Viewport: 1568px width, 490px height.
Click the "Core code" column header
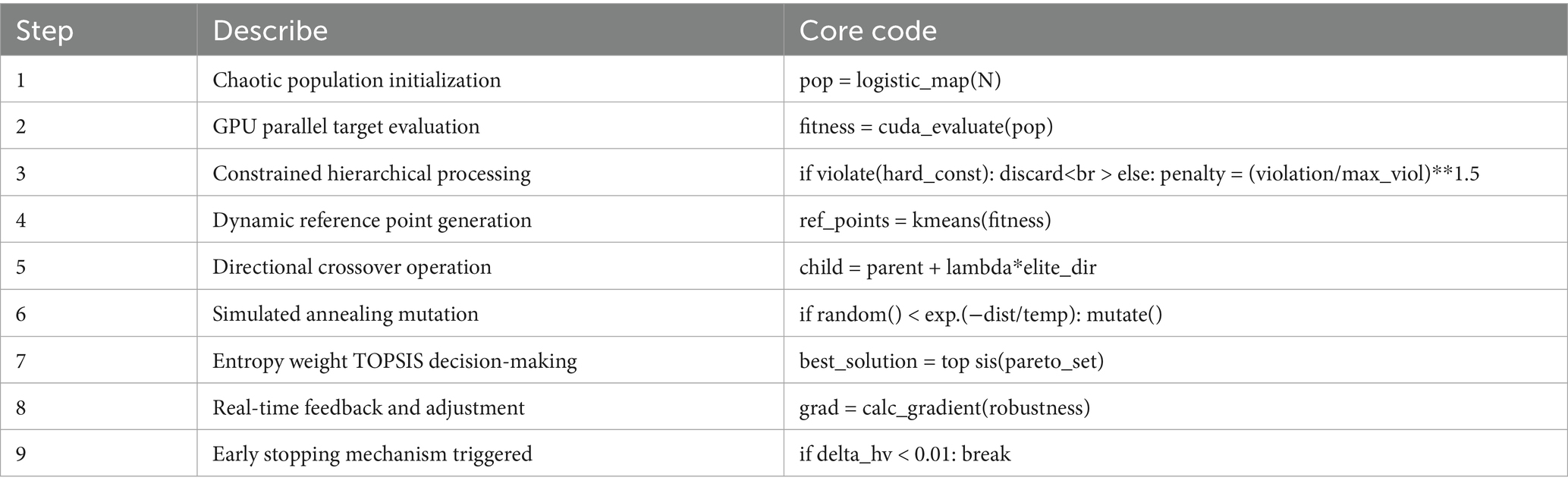click(x=868, y=31)
